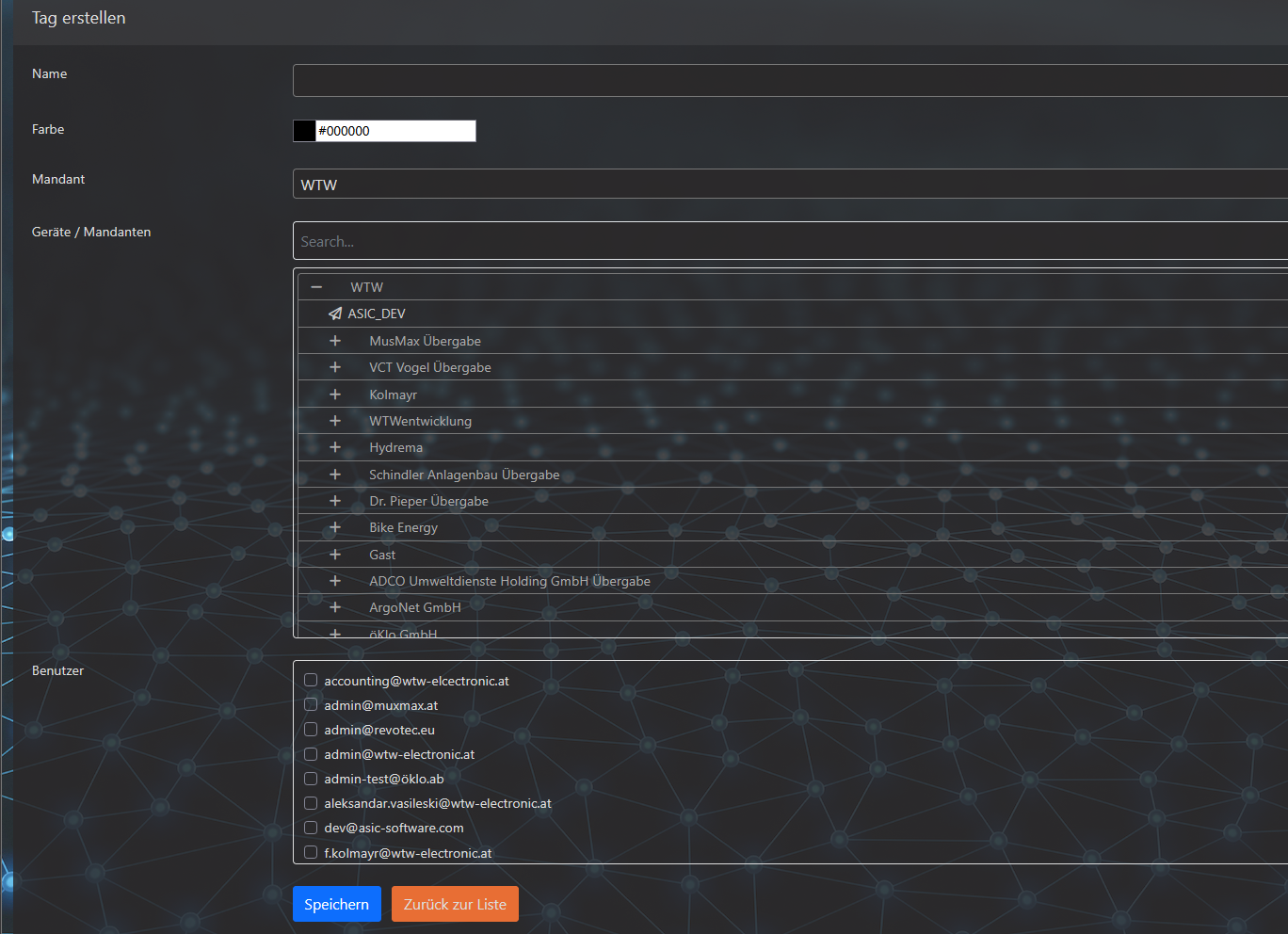Viewport: 1288px width, 934px height.
Task: Select the Schindler Anlagenbau Übergabe tree entry
Action: tap(464, 475)
